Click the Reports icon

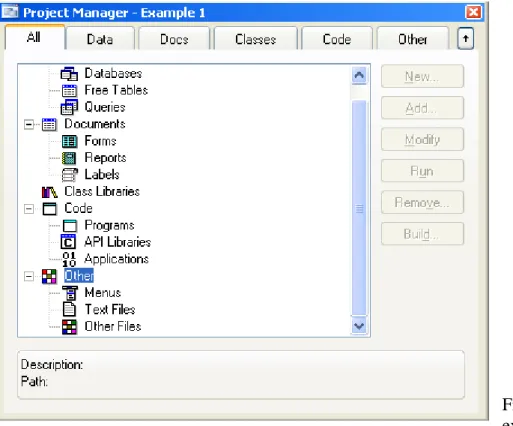point(69,158)
